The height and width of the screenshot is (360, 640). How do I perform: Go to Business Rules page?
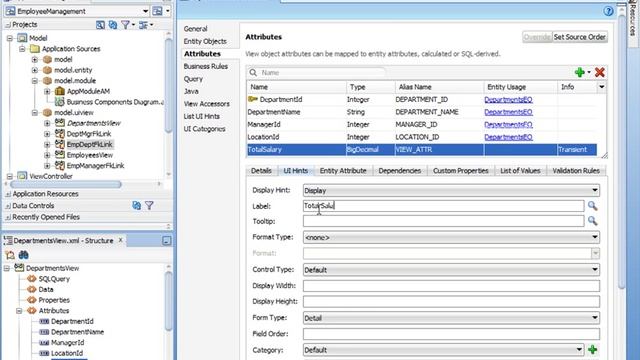tap(206, 66)
